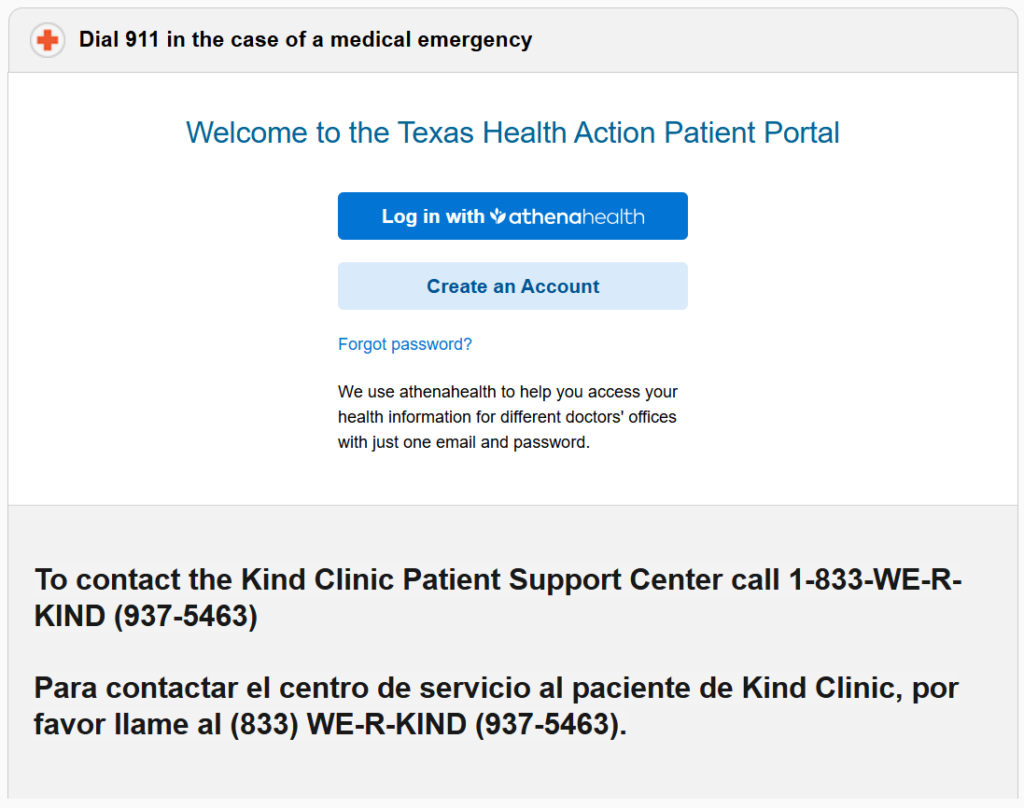The width and height of the screenshot is (1024, 808).
Task: Click the English Kind Clinic support message
Action: (x=498, y=597)
